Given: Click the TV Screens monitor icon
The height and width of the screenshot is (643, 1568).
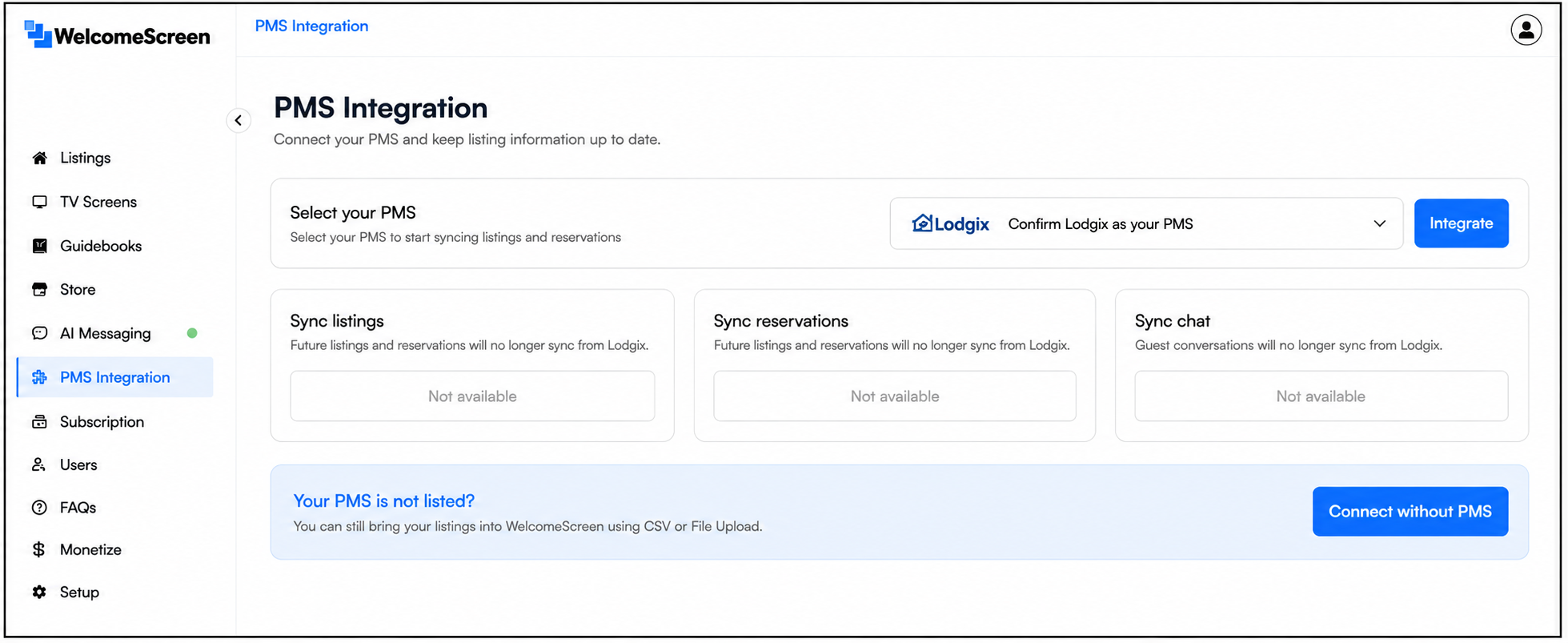Looking at the screenshot, I should pos(39,202).
